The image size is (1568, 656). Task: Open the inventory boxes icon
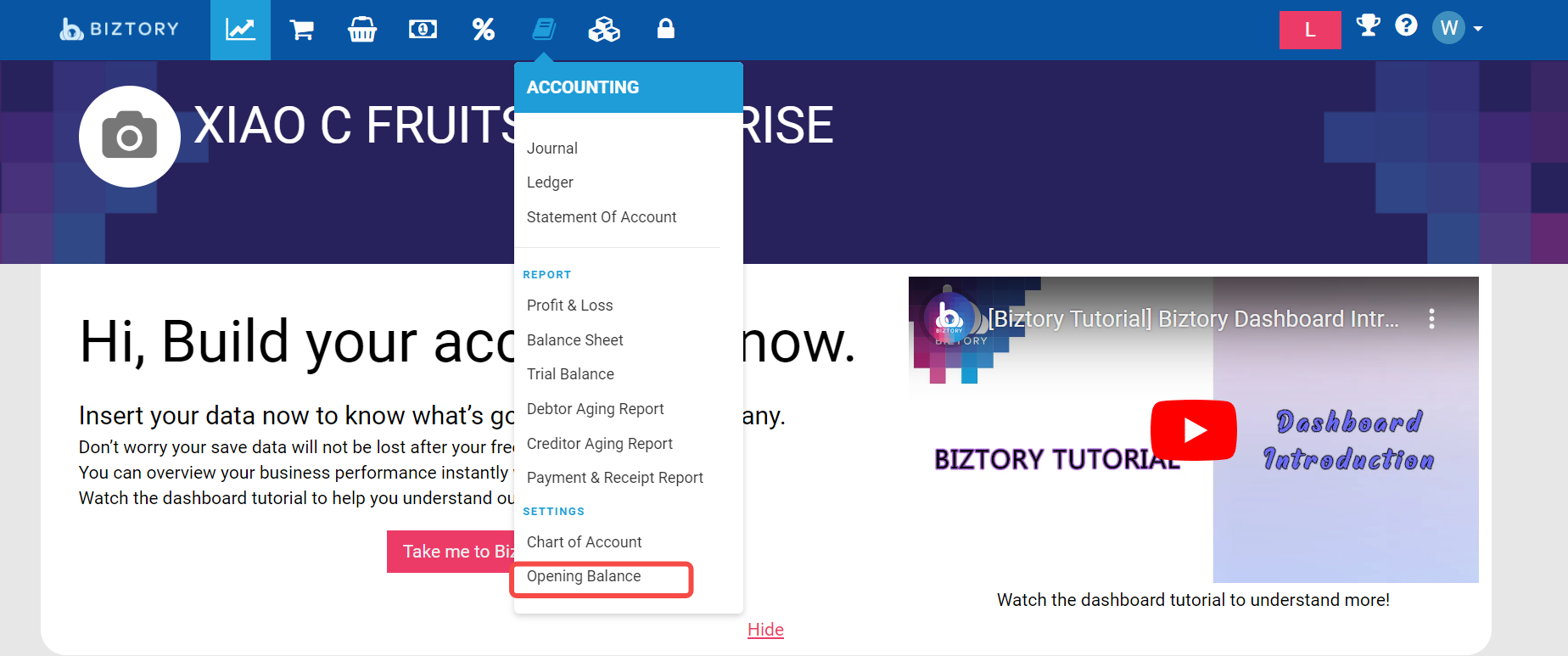604,30
